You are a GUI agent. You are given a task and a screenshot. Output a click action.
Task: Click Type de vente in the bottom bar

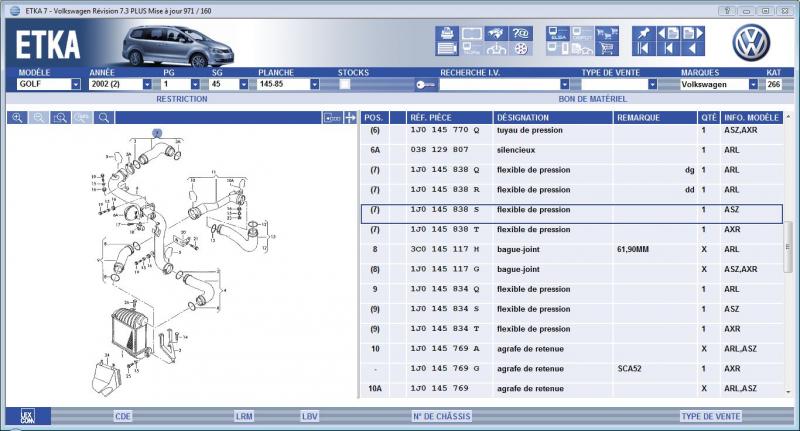point(711,416)
